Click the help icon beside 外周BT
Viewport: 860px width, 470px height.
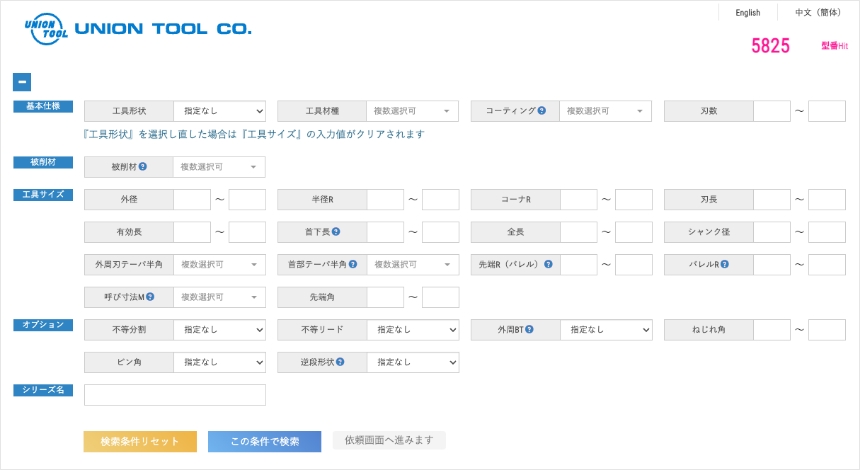pyautogui.click(x=532, y=329)
